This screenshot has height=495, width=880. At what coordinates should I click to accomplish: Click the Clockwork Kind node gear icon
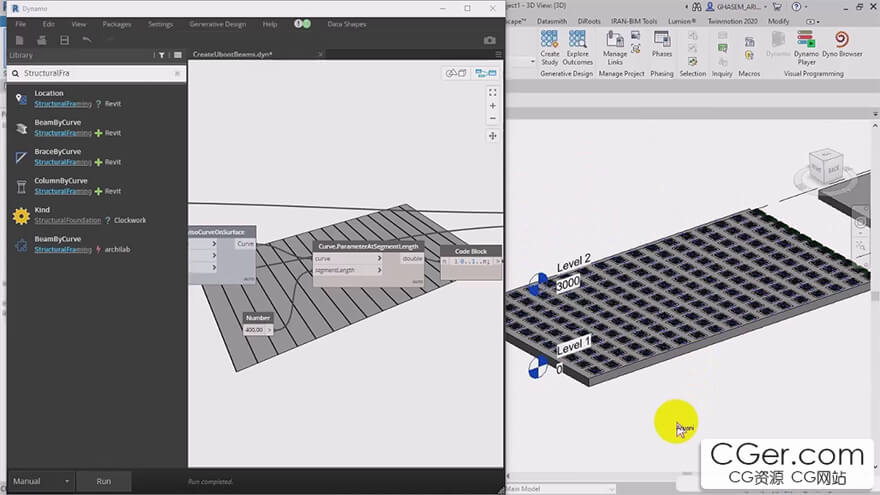pyautogui.click(x=21, y=216)
